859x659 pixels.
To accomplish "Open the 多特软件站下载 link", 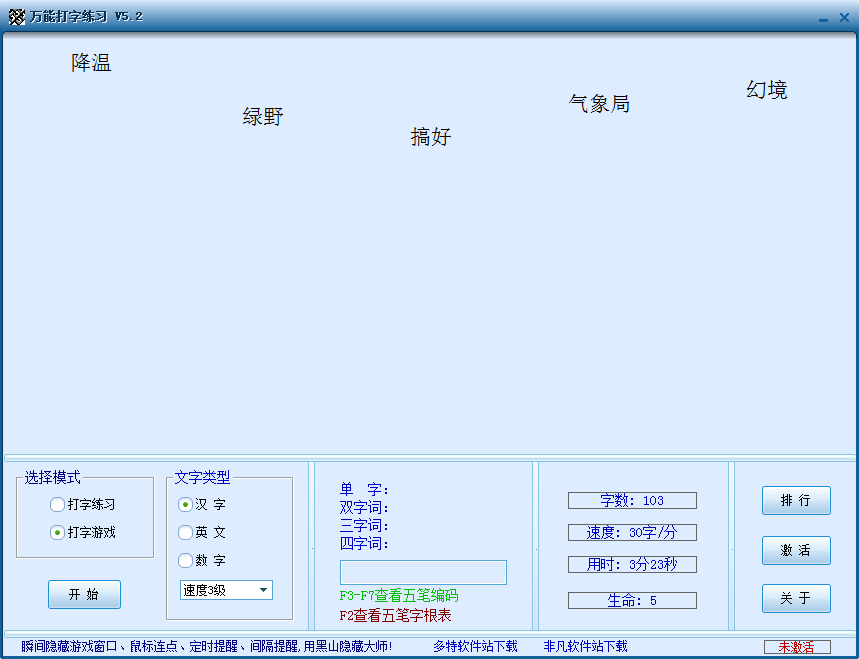I will coord(475,647).
